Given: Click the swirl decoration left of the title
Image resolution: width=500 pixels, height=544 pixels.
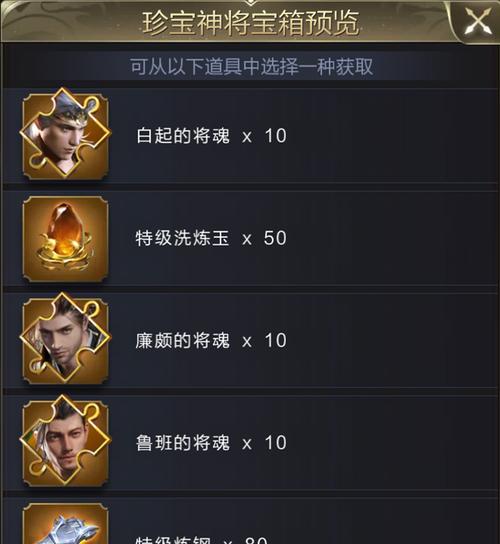Looking at the screenshot, I should pyautogui.click(x=52, y=17).
